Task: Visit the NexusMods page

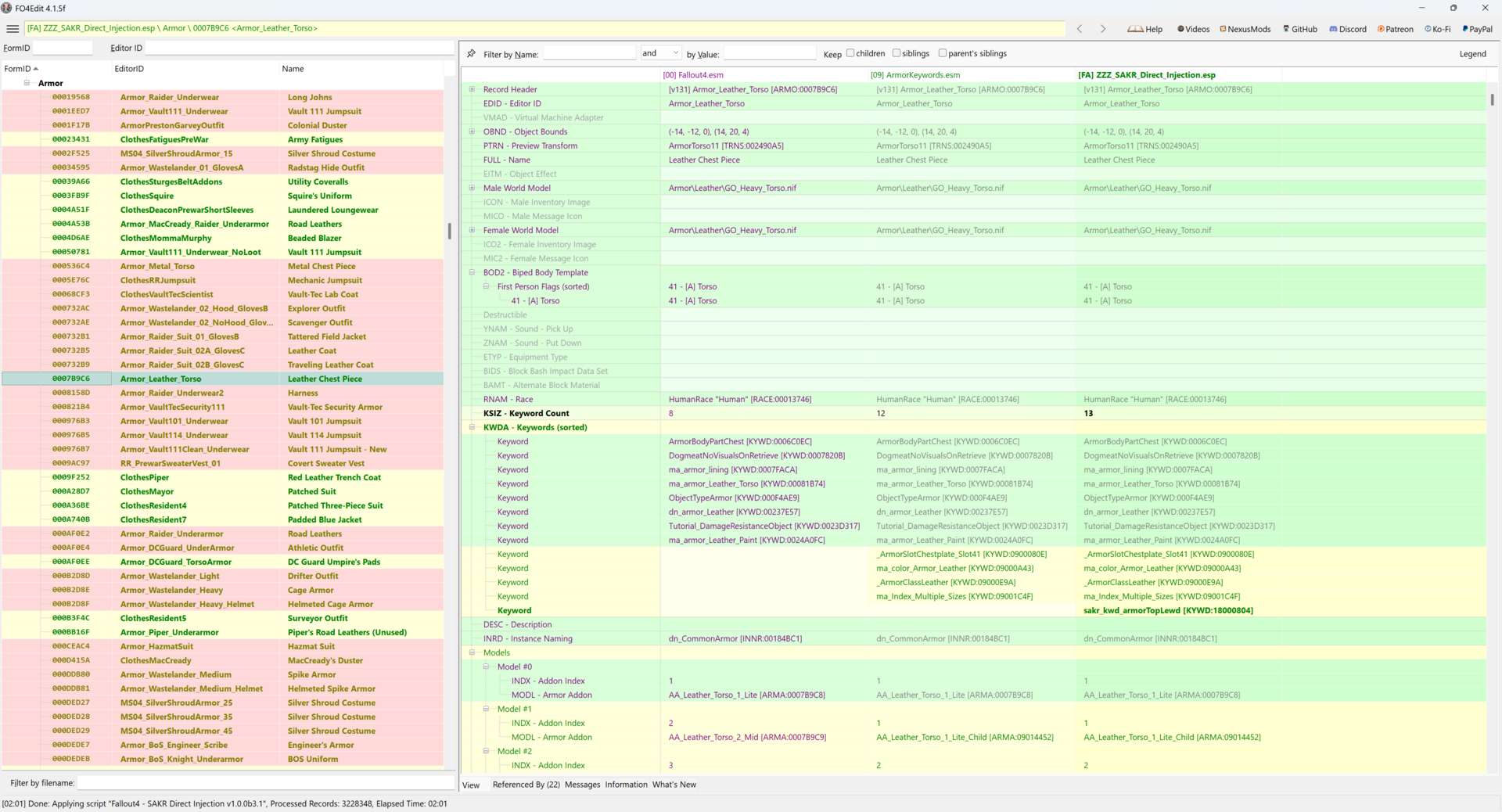Action: [1245, 29]
